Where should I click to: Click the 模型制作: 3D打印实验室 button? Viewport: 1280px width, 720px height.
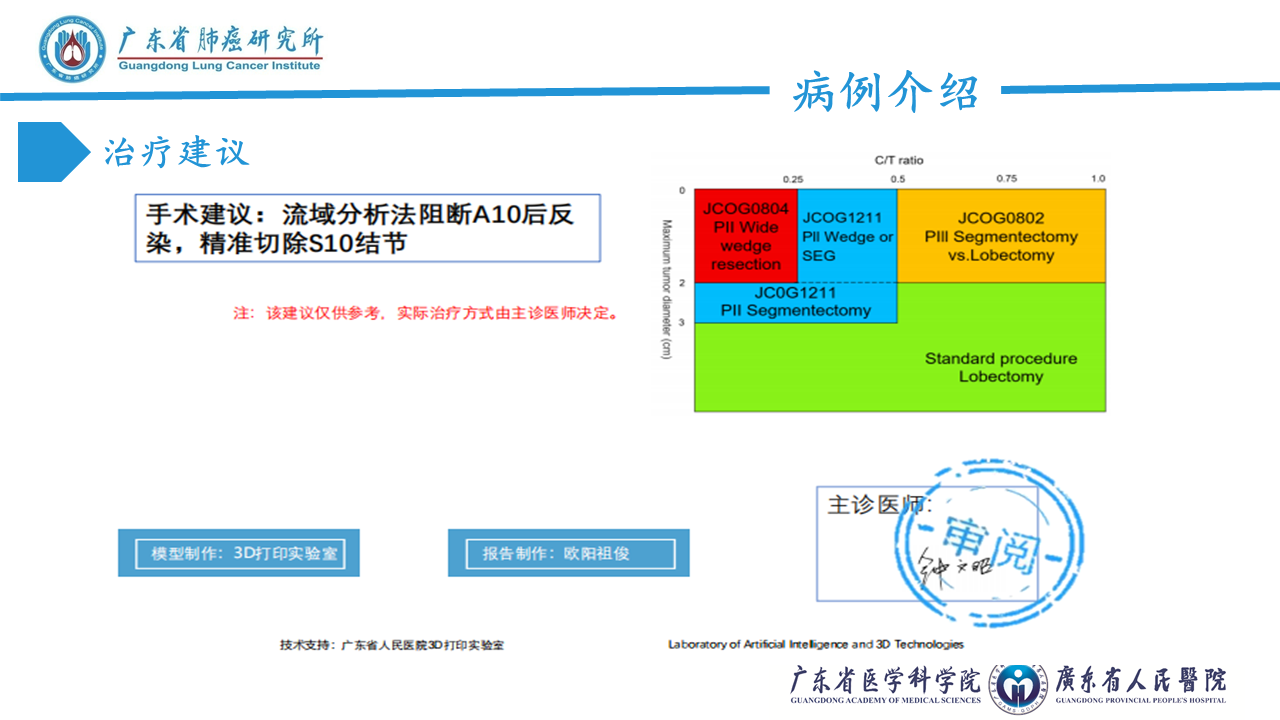[238, 553]
